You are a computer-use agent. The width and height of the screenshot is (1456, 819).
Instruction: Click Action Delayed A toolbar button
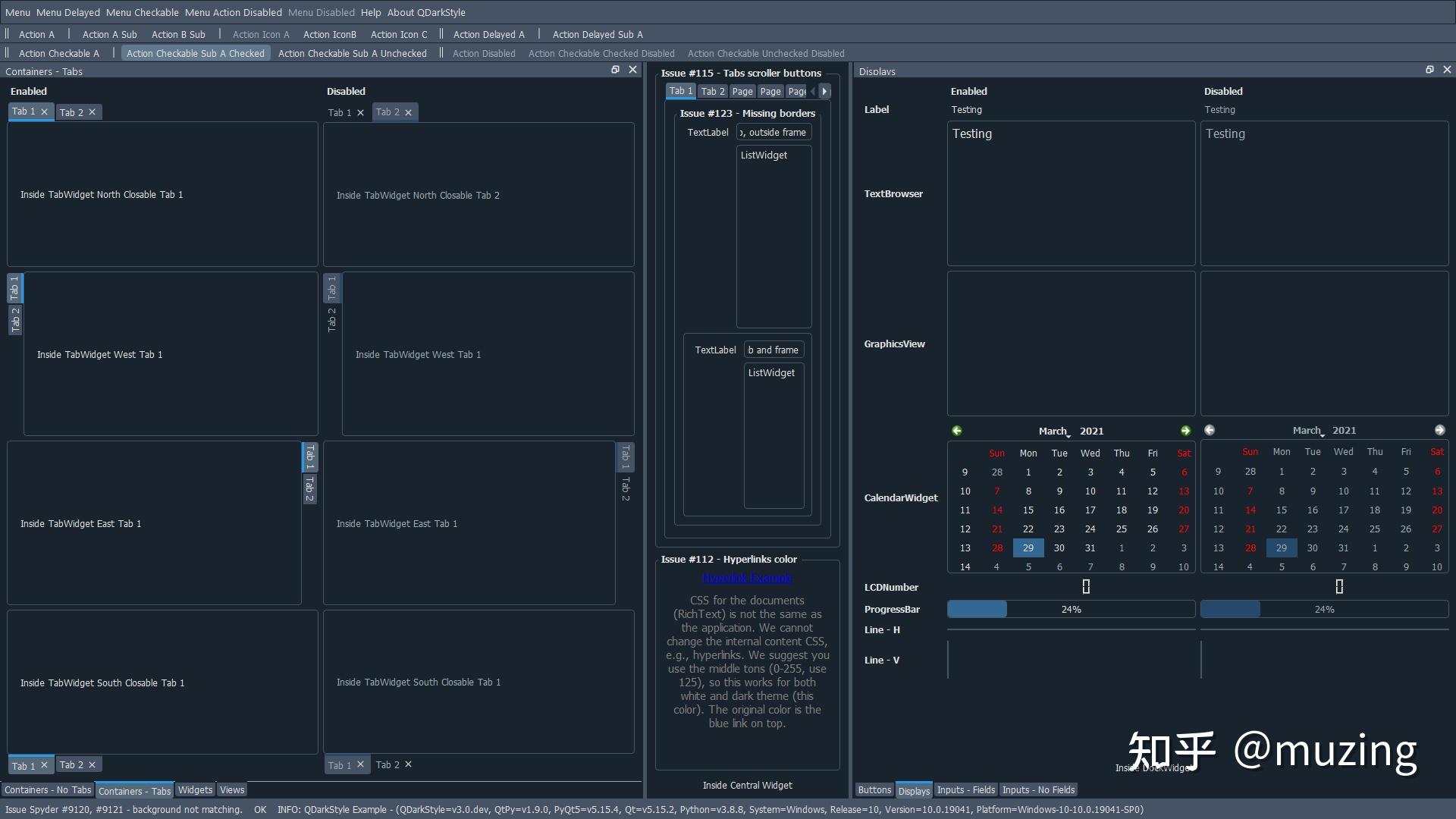(488, 35)
